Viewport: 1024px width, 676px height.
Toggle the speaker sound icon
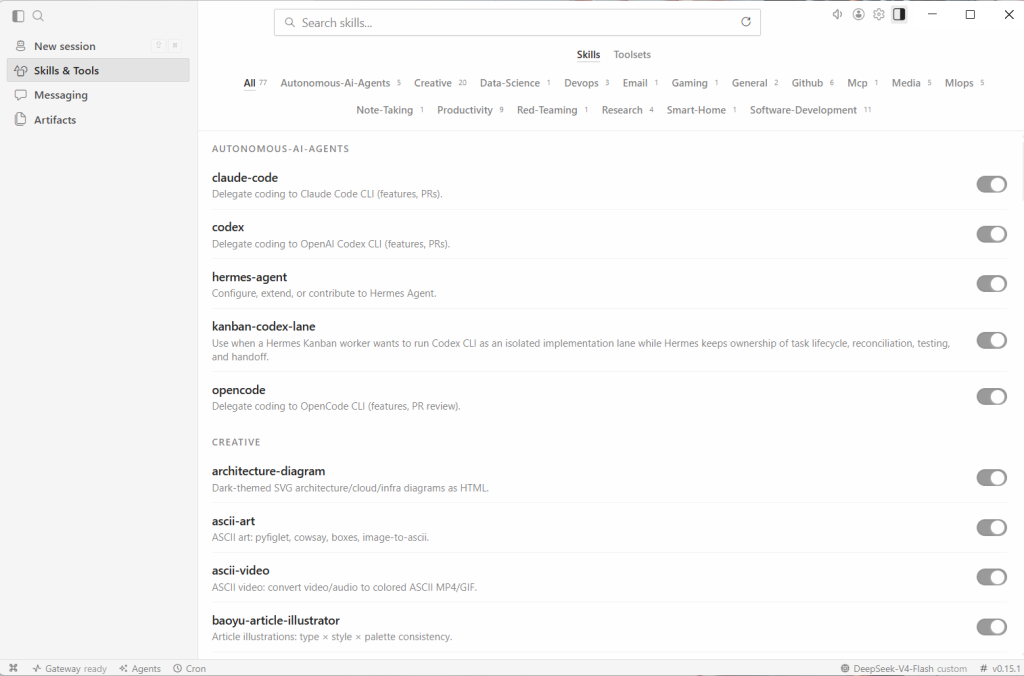(837, 14)
